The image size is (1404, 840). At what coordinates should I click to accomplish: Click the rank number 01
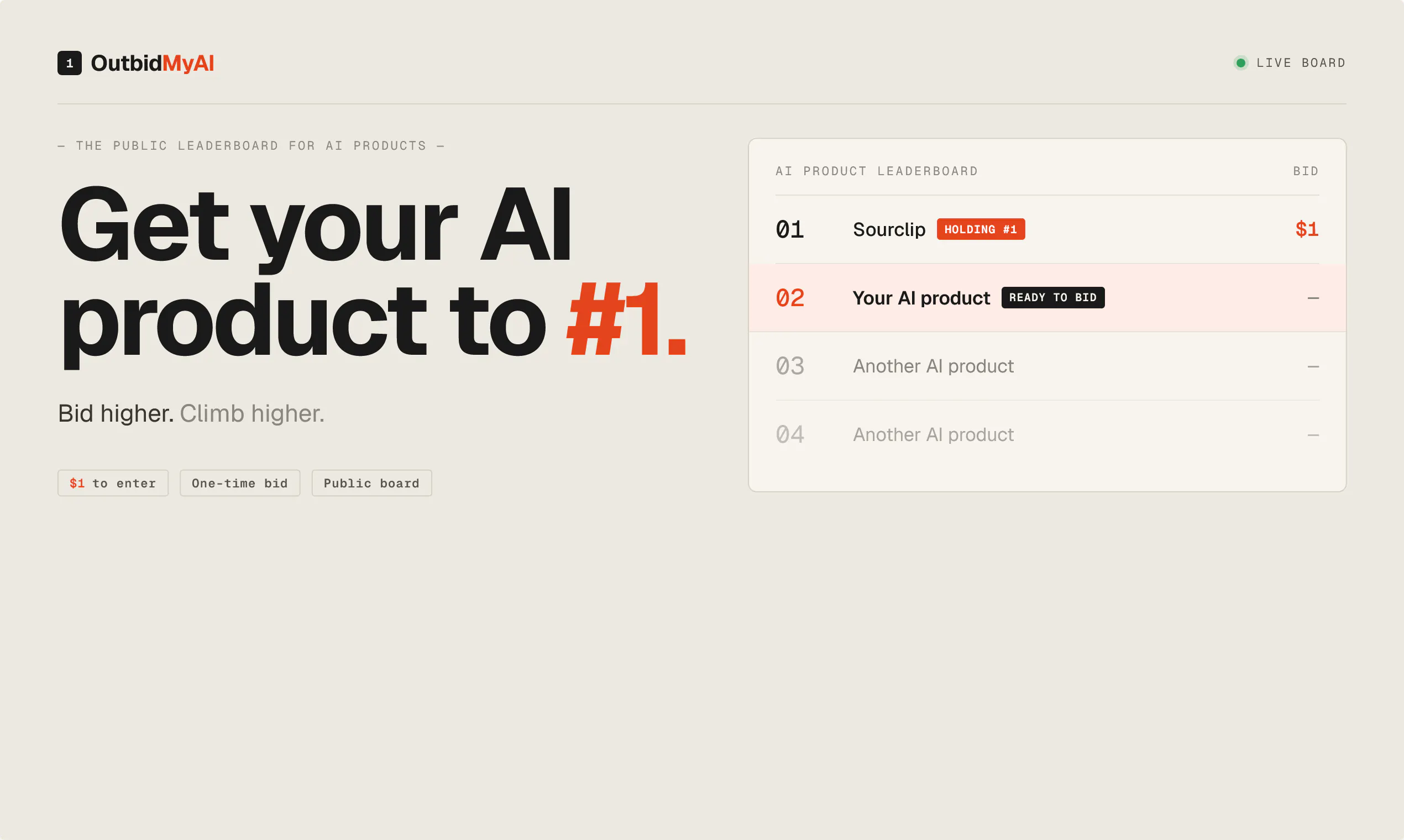coord(790,229)
